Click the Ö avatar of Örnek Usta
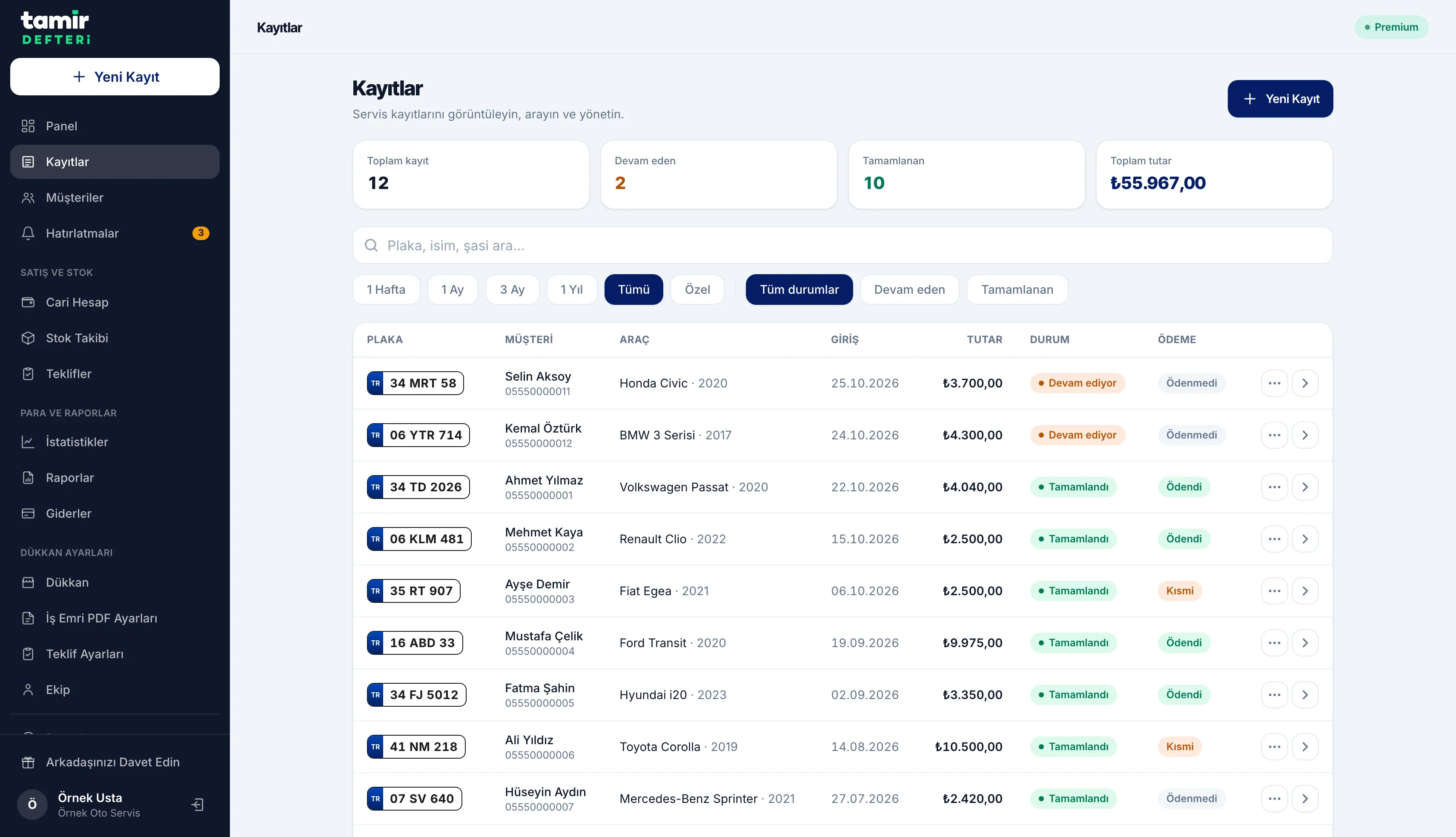This screenshot has width=1456, height=837. pyautogui.click(x=32, y=804)
